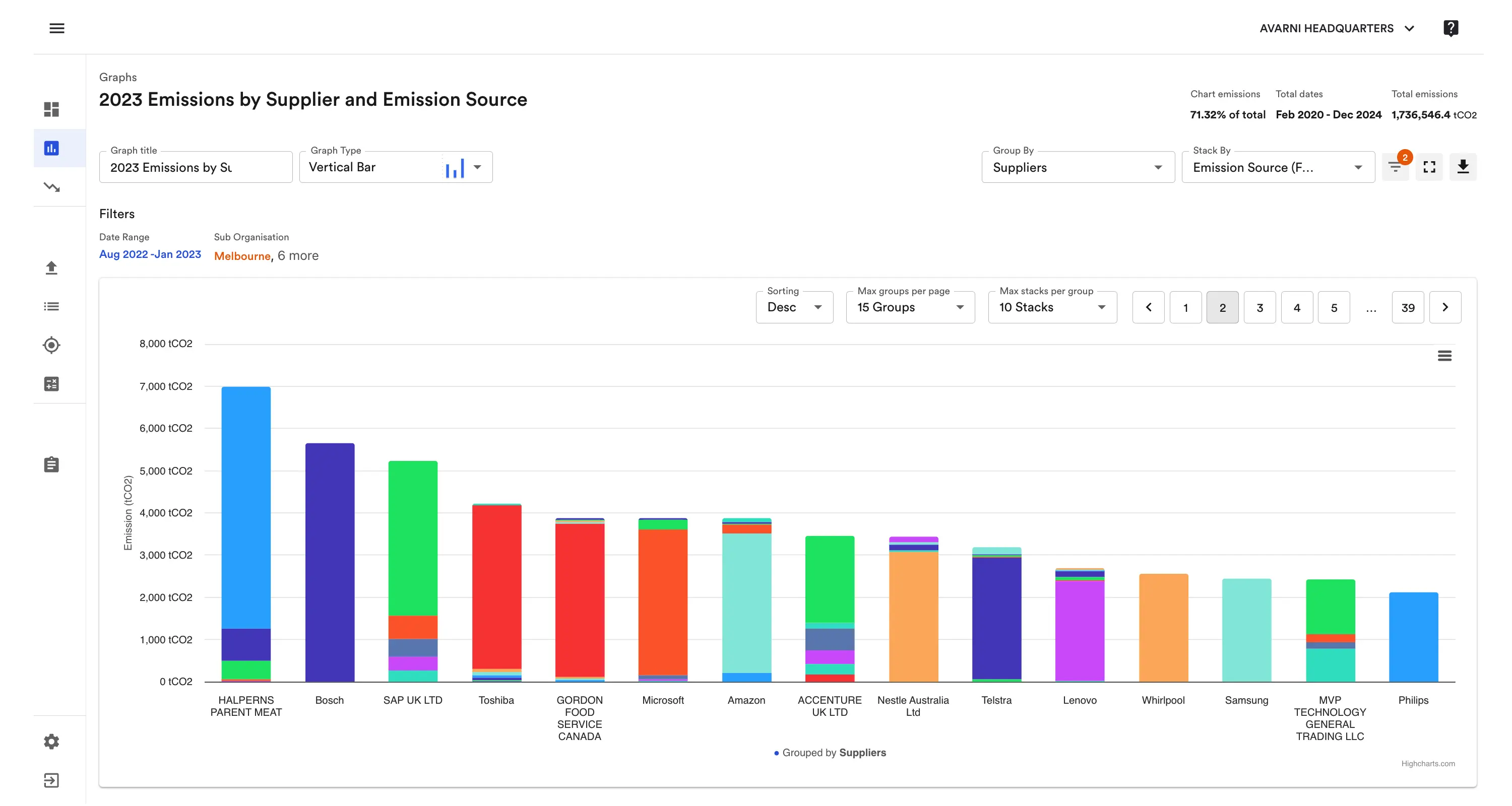Image resolution: width=1512 pixels, height=806 pixels.
Task: Toggle fullscreen graph view icon
Action: click(x=1429, y=167)
